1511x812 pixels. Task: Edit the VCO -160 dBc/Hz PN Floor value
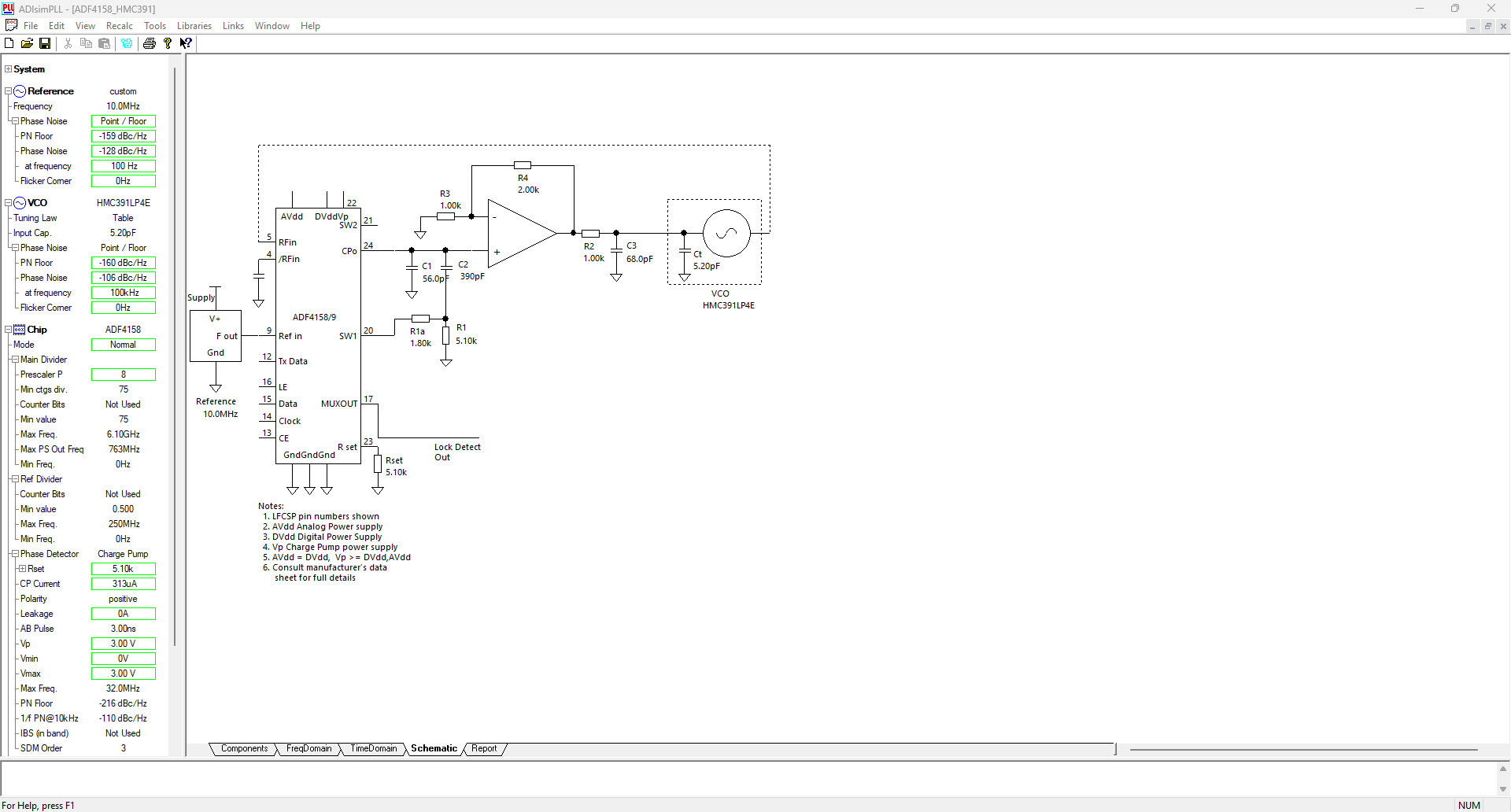point(124,263)
